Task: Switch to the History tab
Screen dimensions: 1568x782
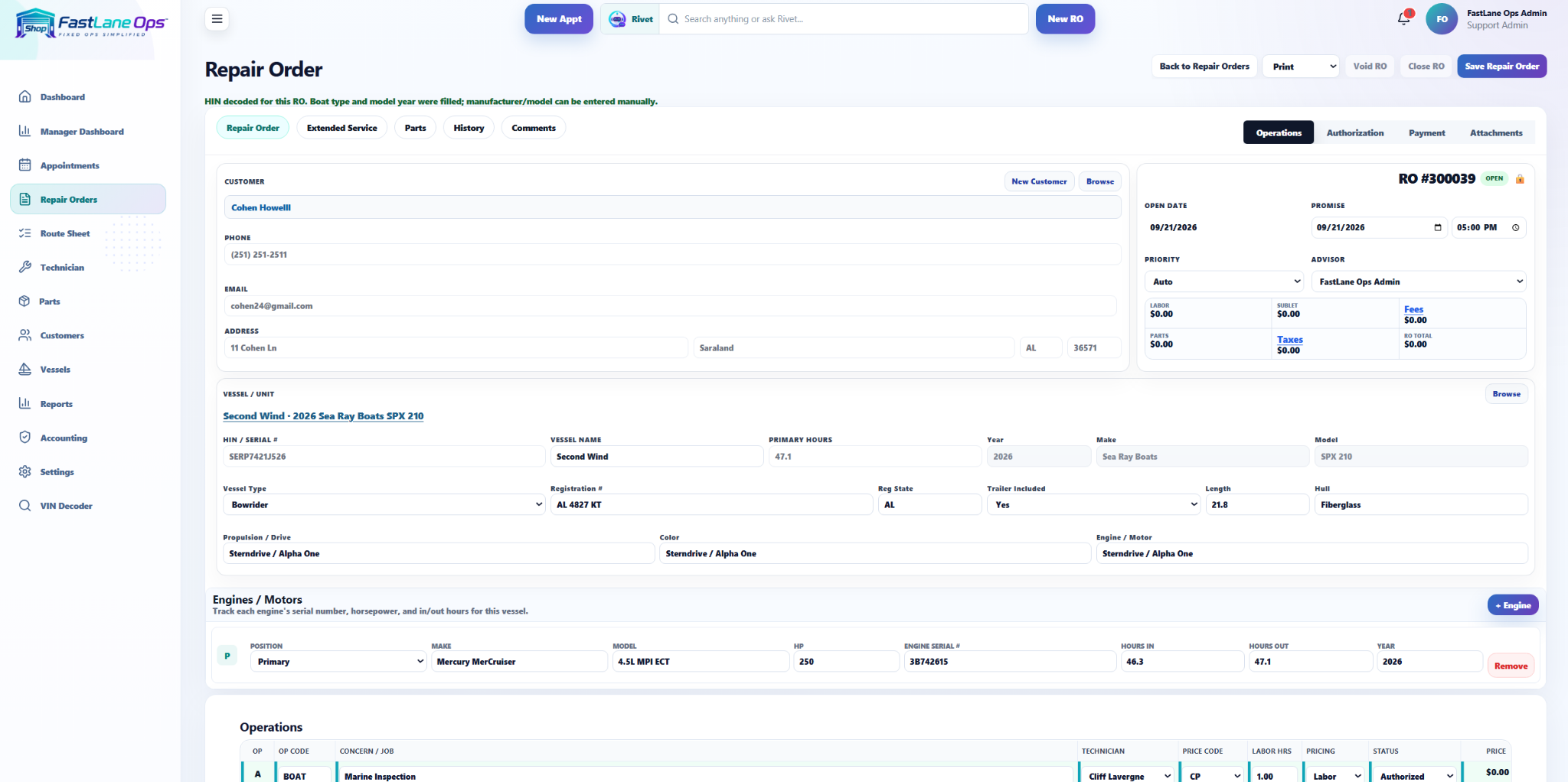Action: (469, 128)
